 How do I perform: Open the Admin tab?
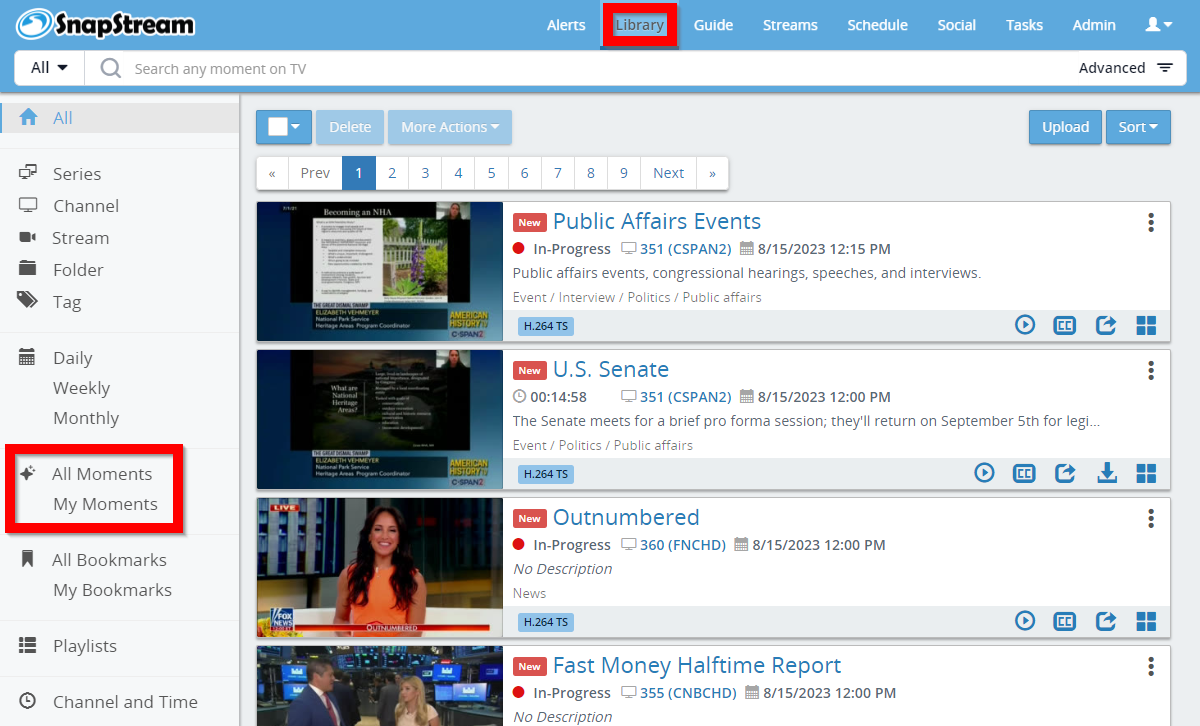pyautogui.click(x=1094, y=25)
